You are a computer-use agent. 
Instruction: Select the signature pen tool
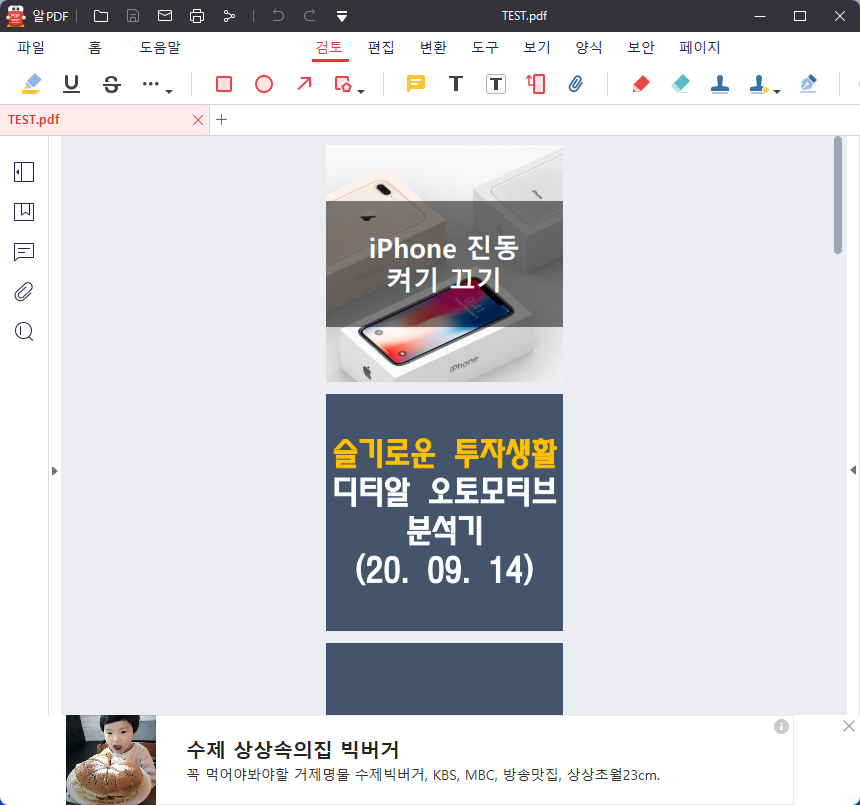coord(808,84)
